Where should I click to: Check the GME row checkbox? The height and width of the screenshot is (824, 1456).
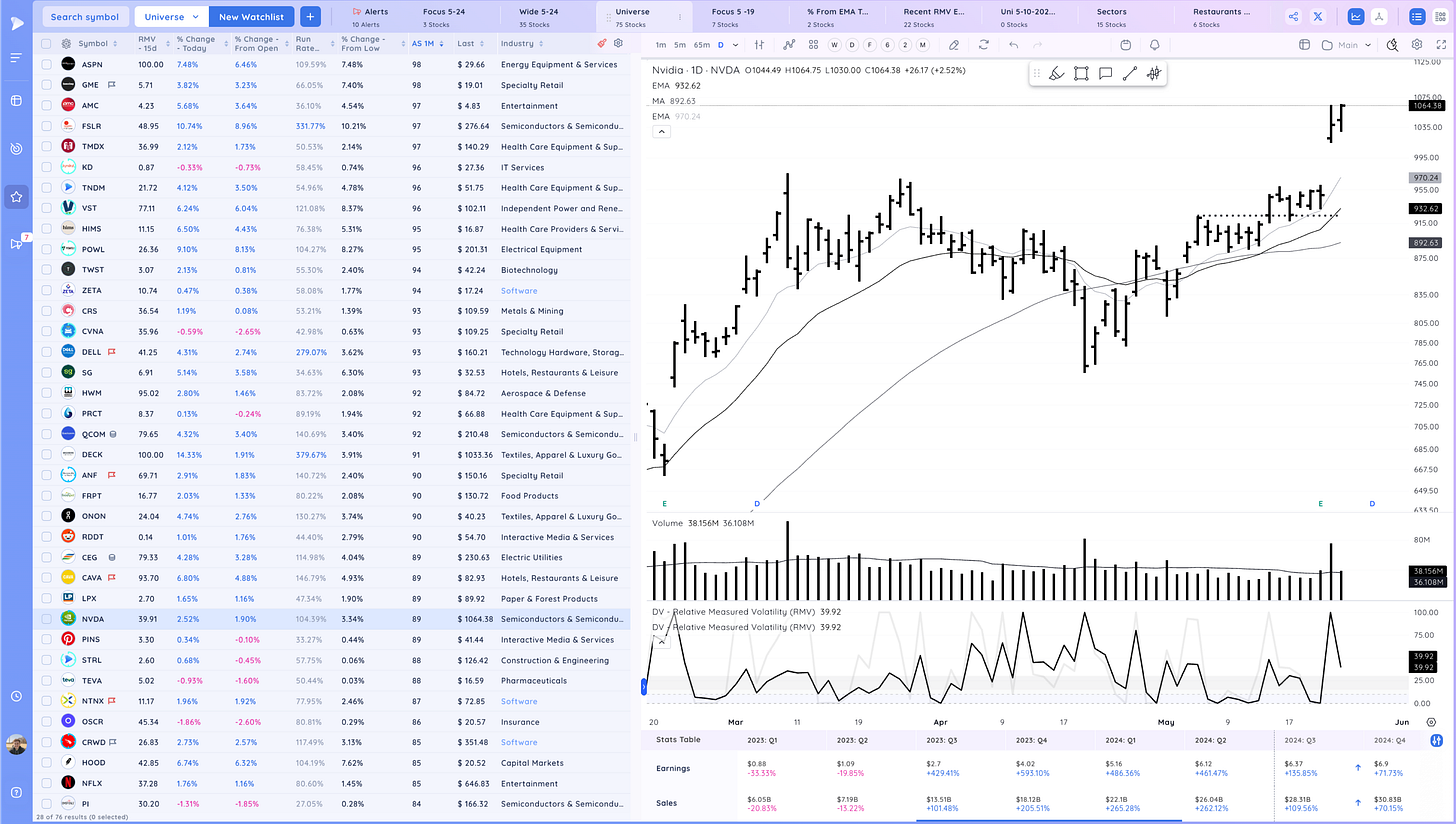tap(46, 85)
